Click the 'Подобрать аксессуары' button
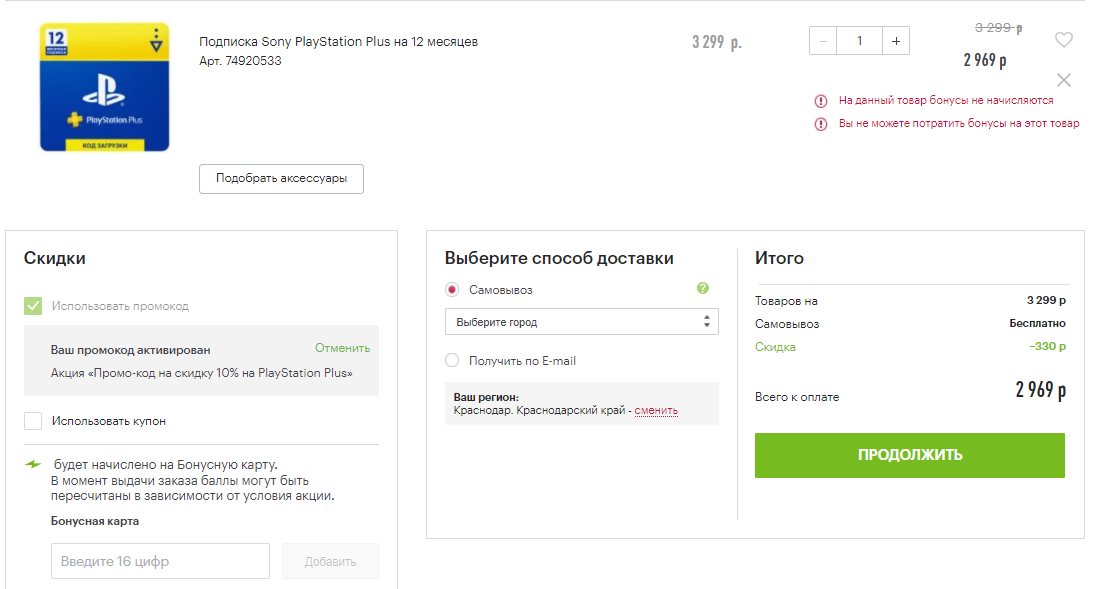Viewport: 1100px width, 589px height. (281, 179)
